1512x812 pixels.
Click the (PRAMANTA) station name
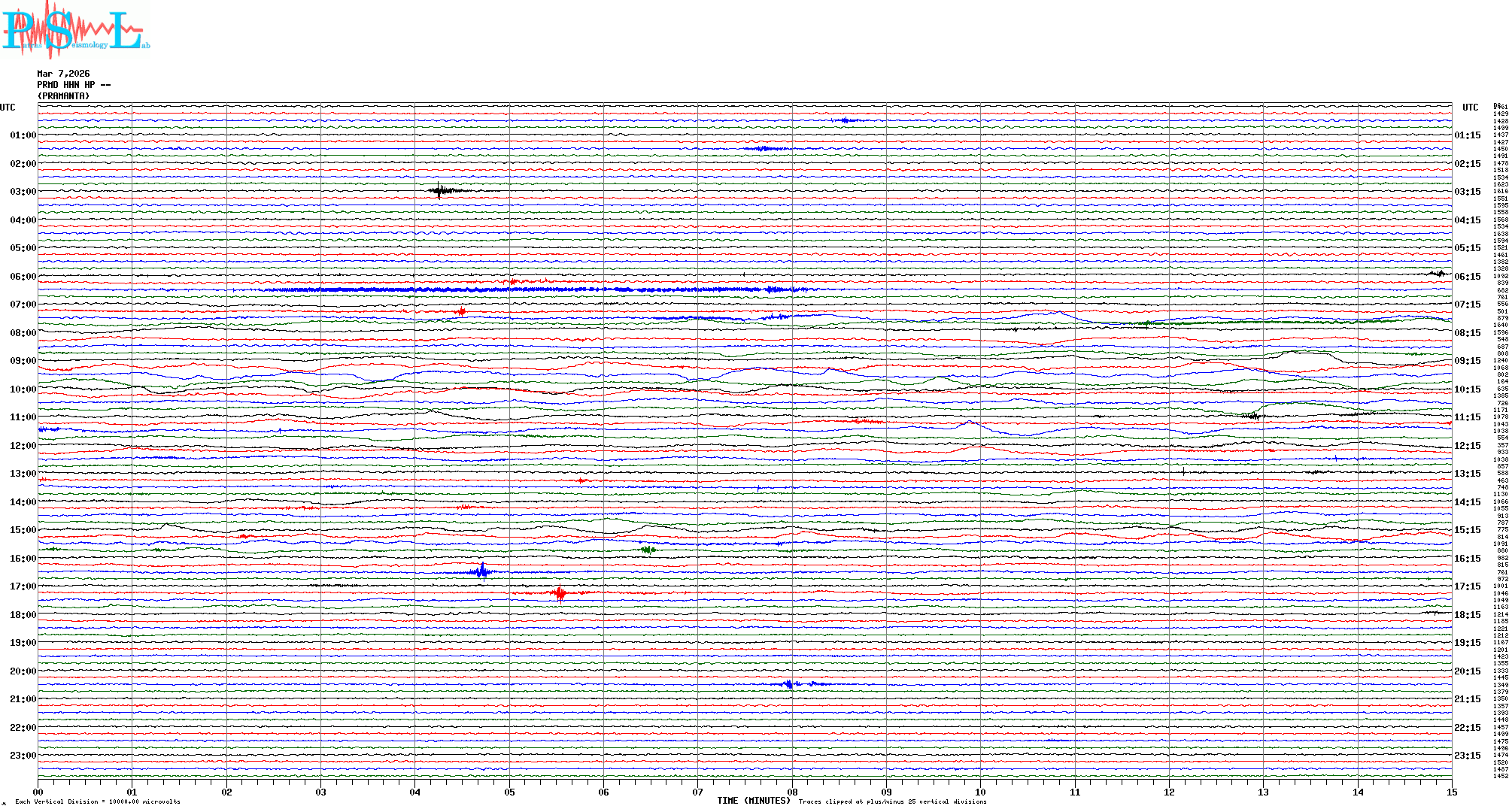click(63, 96)
